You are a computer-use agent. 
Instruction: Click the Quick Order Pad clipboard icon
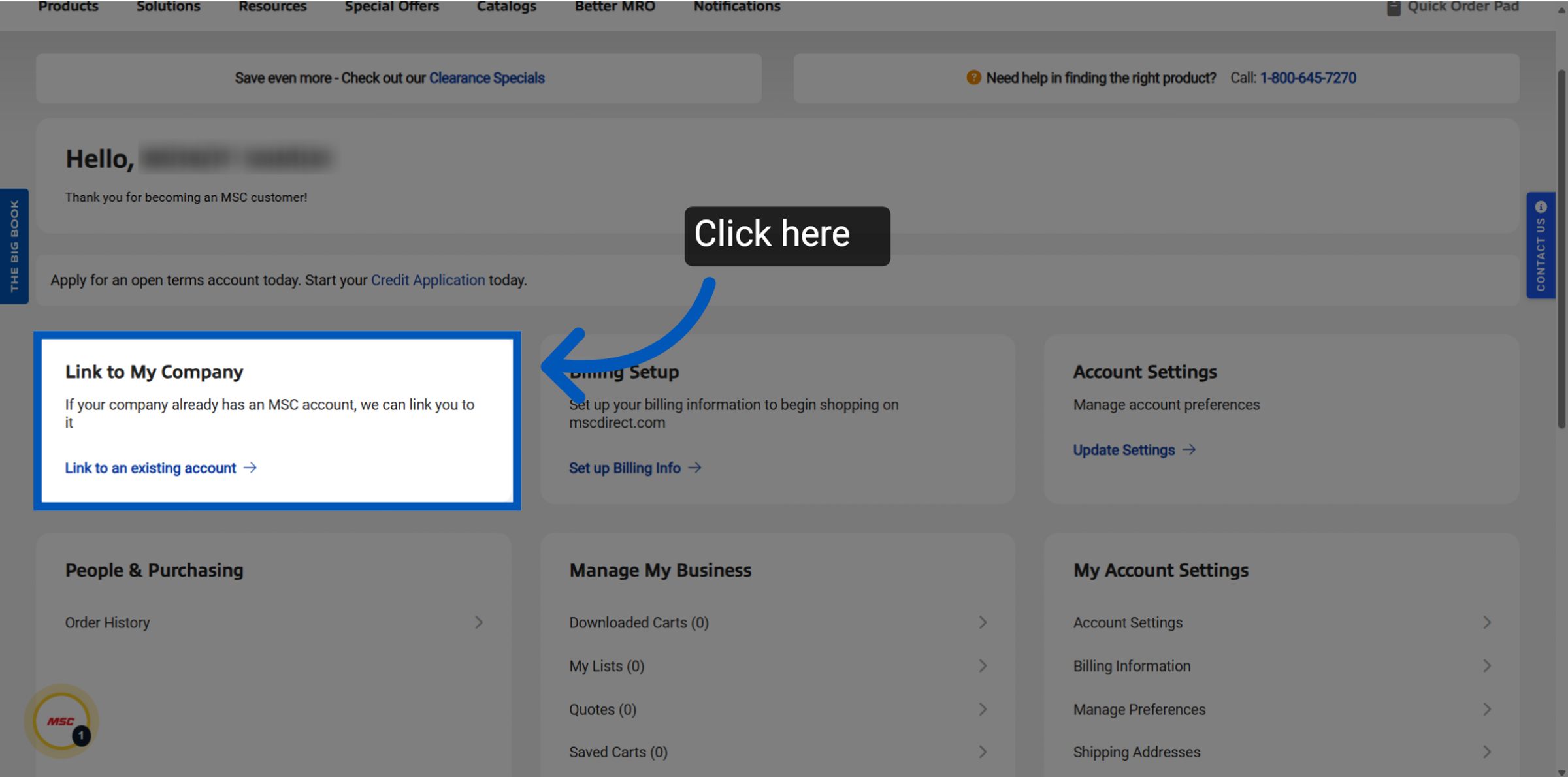1394,7
